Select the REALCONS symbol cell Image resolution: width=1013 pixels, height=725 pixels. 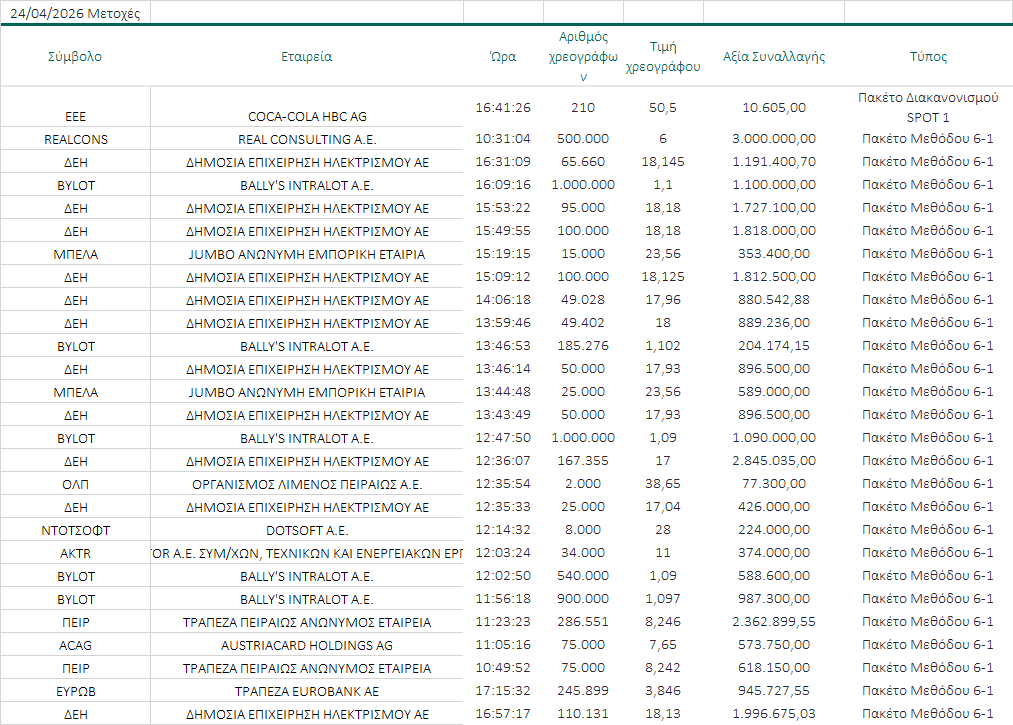point(75,140)
